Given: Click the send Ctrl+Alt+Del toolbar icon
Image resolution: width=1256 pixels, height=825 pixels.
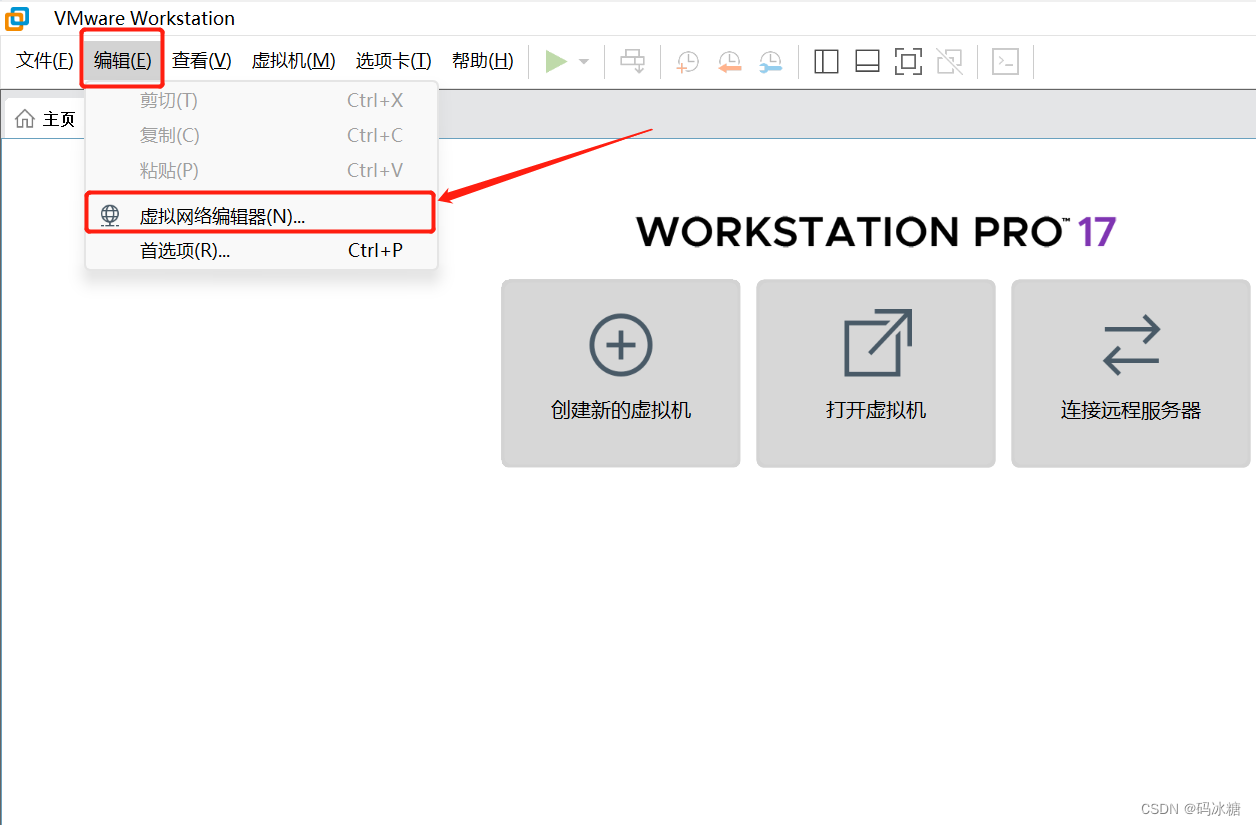Looking at the screenshot, I should 632,61.
